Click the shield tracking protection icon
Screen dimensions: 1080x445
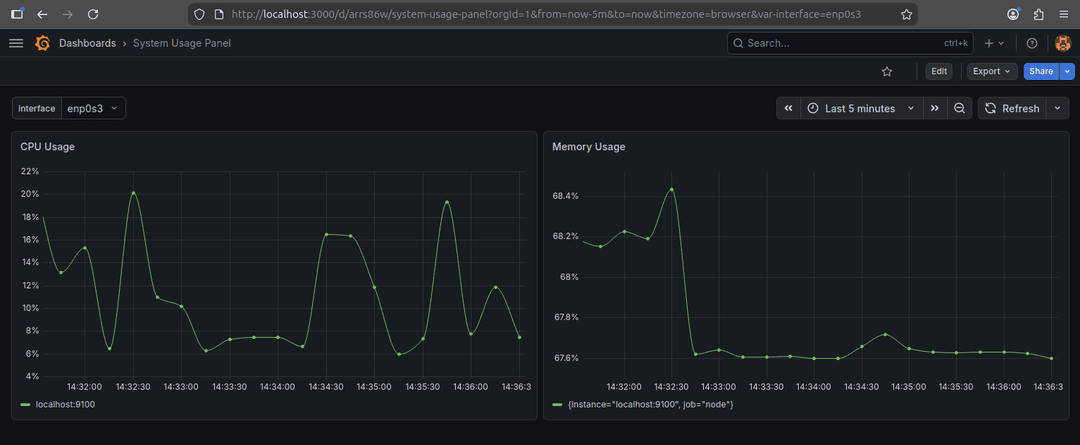tap(199, 14)
